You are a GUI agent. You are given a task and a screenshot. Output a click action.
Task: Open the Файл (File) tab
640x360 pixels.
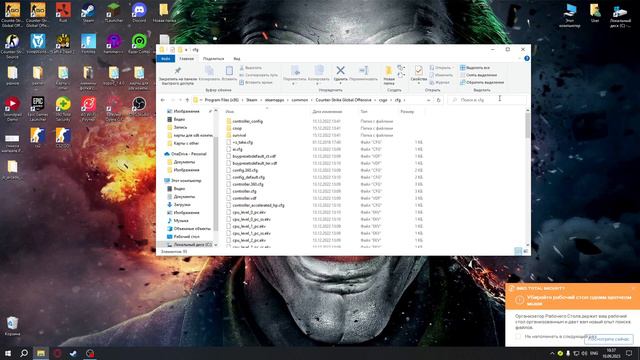point(166,59)
